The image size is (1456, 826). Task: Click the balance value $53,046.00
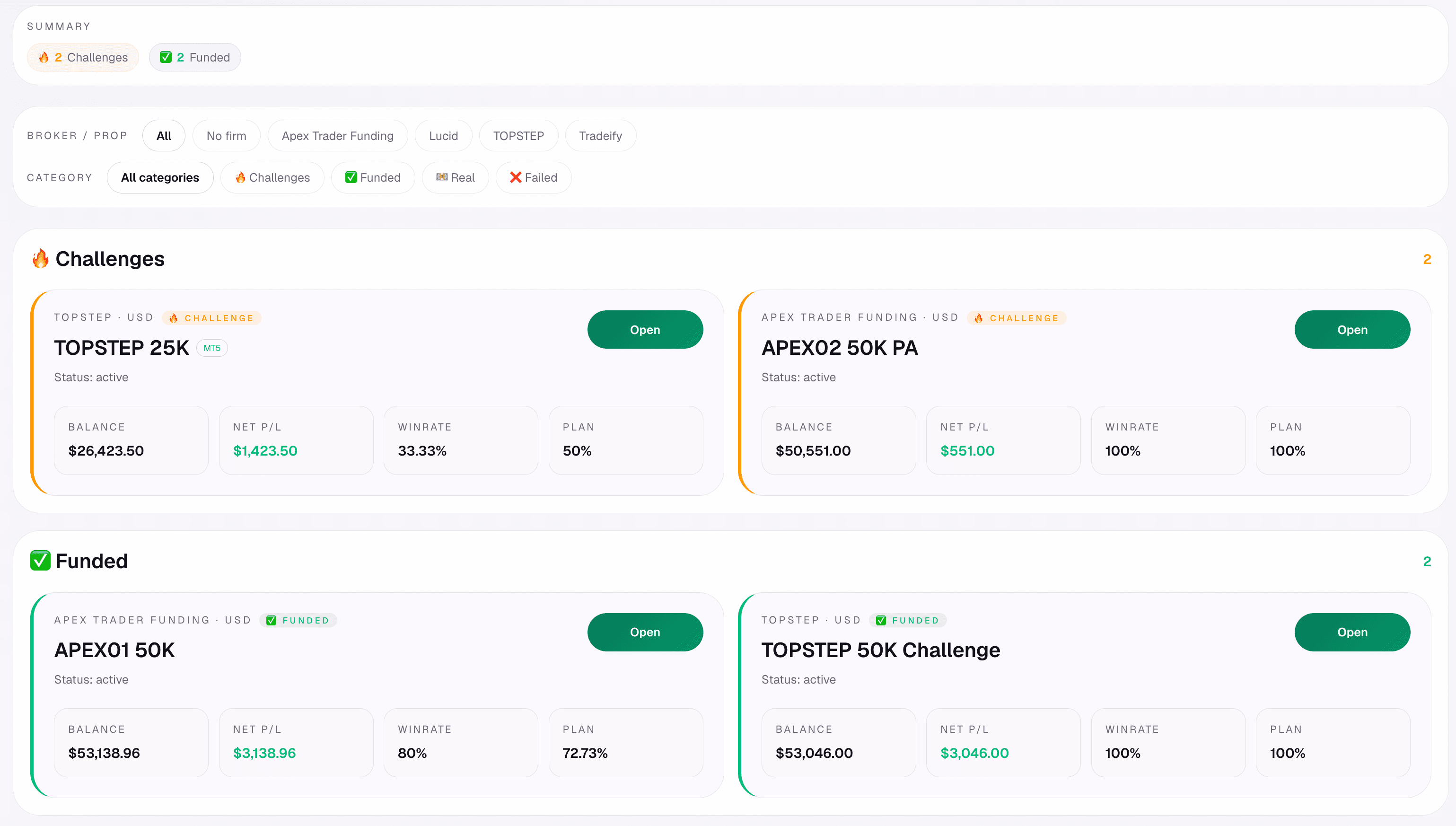(814, 754)
